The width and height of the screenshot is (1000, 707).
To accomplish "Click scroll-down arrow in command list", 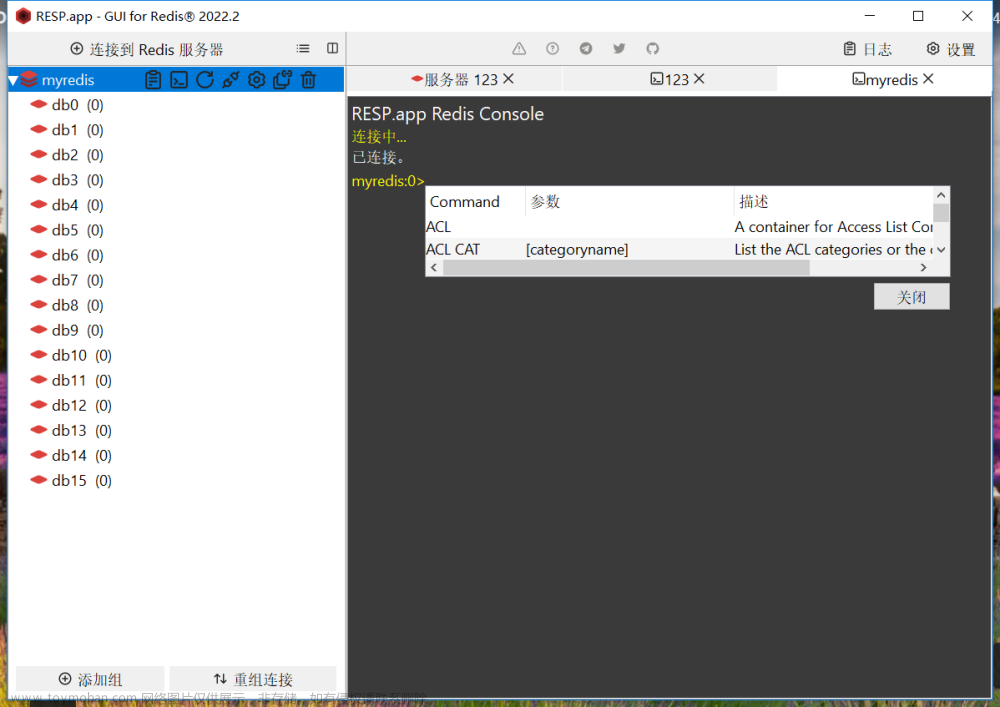I will tap(941, 250).
